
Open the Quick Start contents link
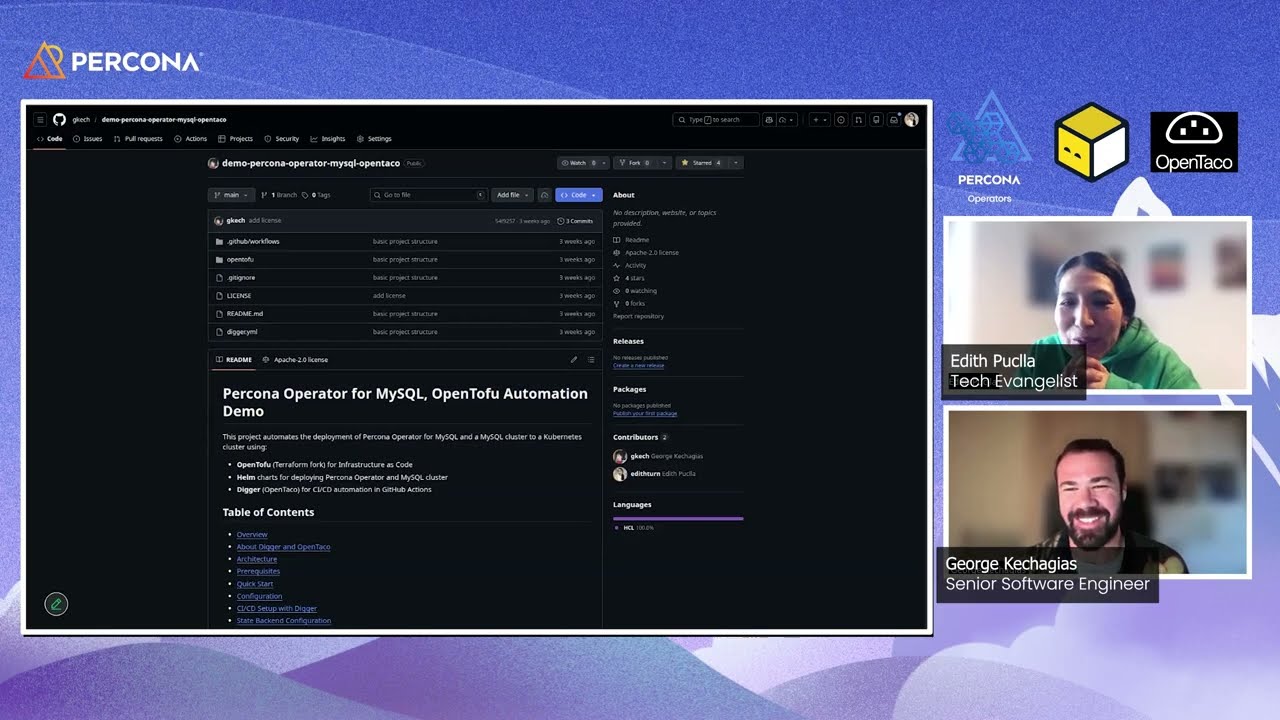pos(255,584)
